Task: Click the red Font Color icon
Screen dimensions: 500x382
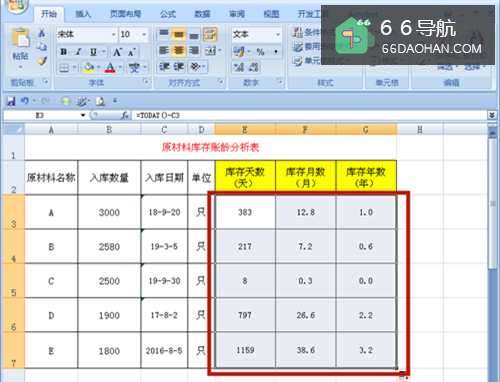Action: [x=110, y=68]
